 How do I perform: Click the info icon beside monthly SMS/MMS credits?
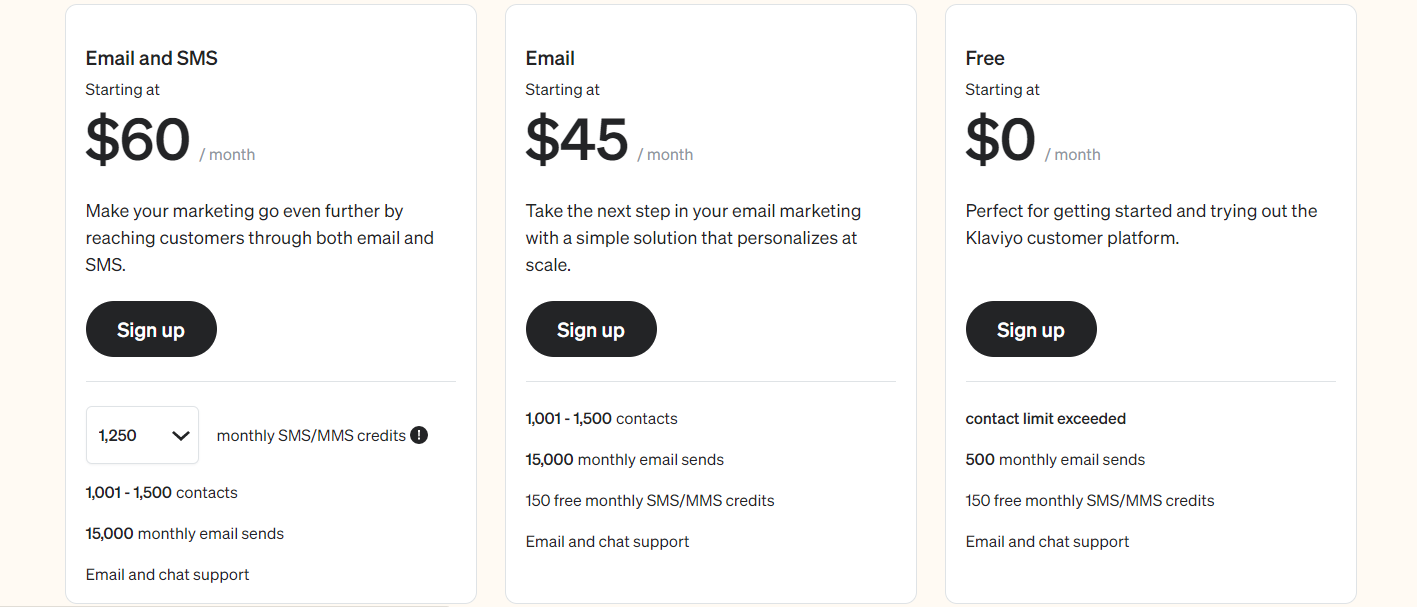click(419, 435)
